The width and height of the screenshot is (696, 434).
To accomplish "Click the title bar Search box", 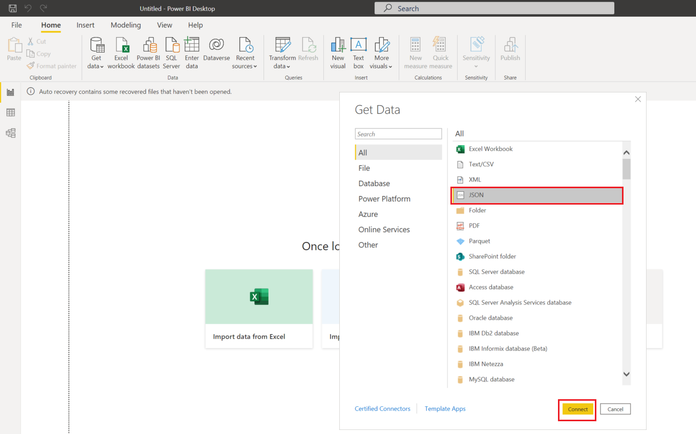I will click(x=494, y=8).
